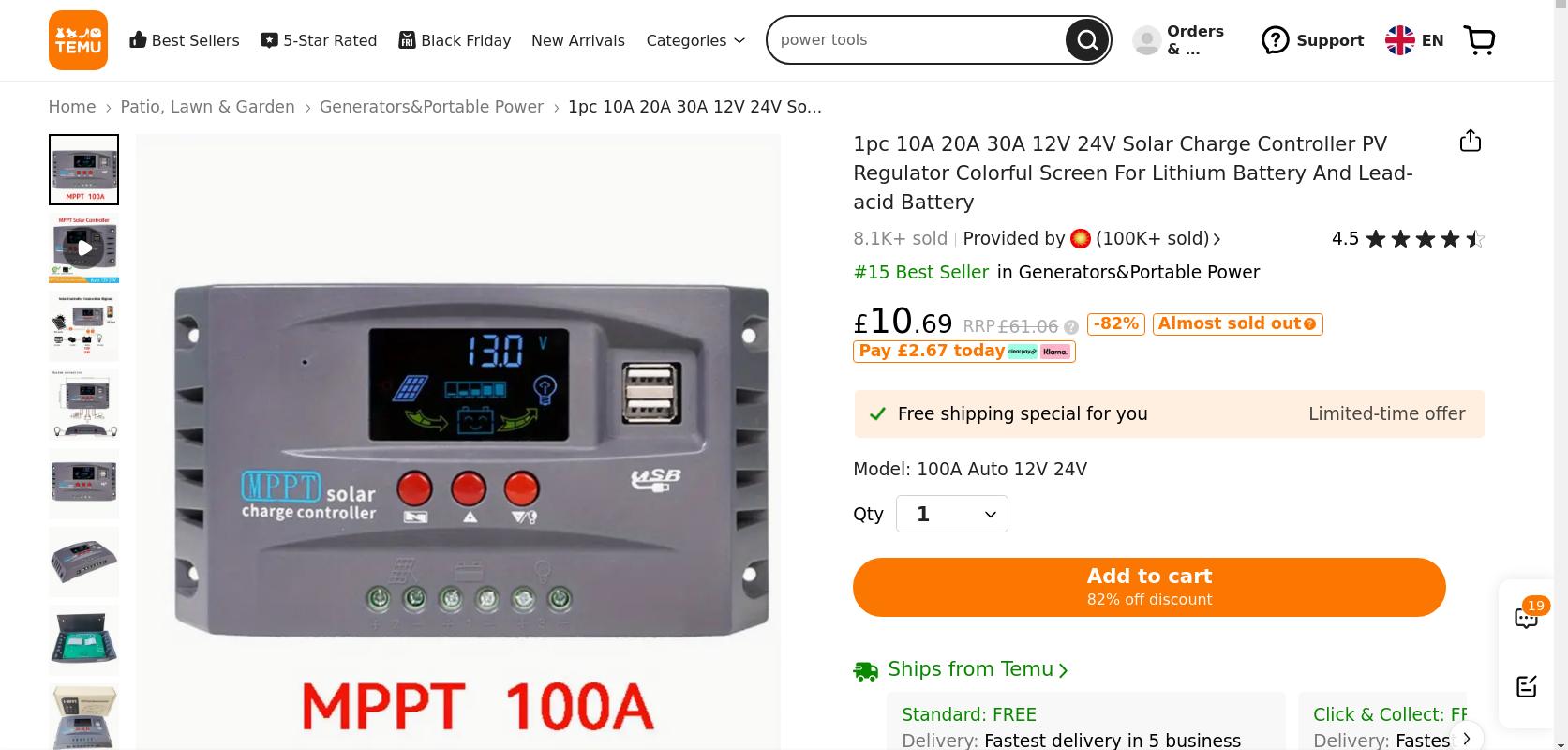This screenshot has height=750, width=1568.
Task: Click the Temu logo
Action: 78,40
